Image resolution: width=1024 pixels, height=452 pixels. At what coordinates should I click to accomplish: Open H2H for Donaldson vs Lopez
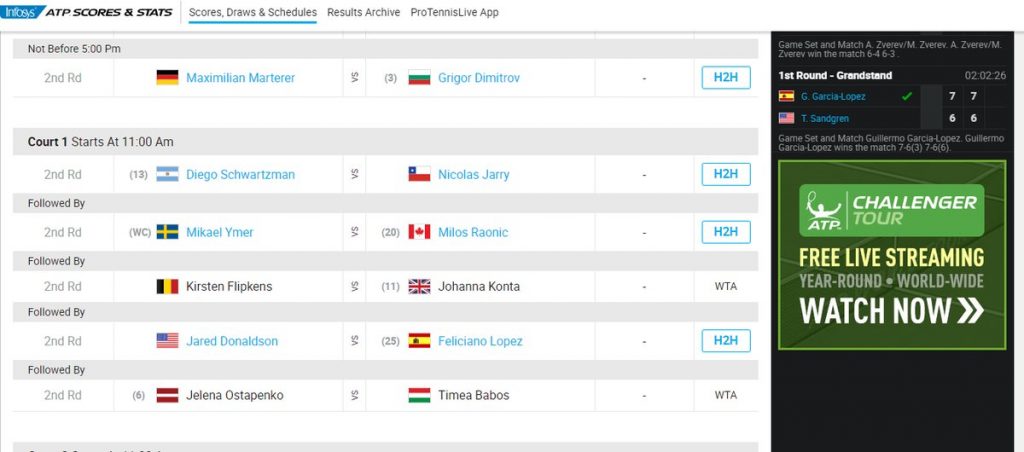pyautogui.click(x=726, y=341)
